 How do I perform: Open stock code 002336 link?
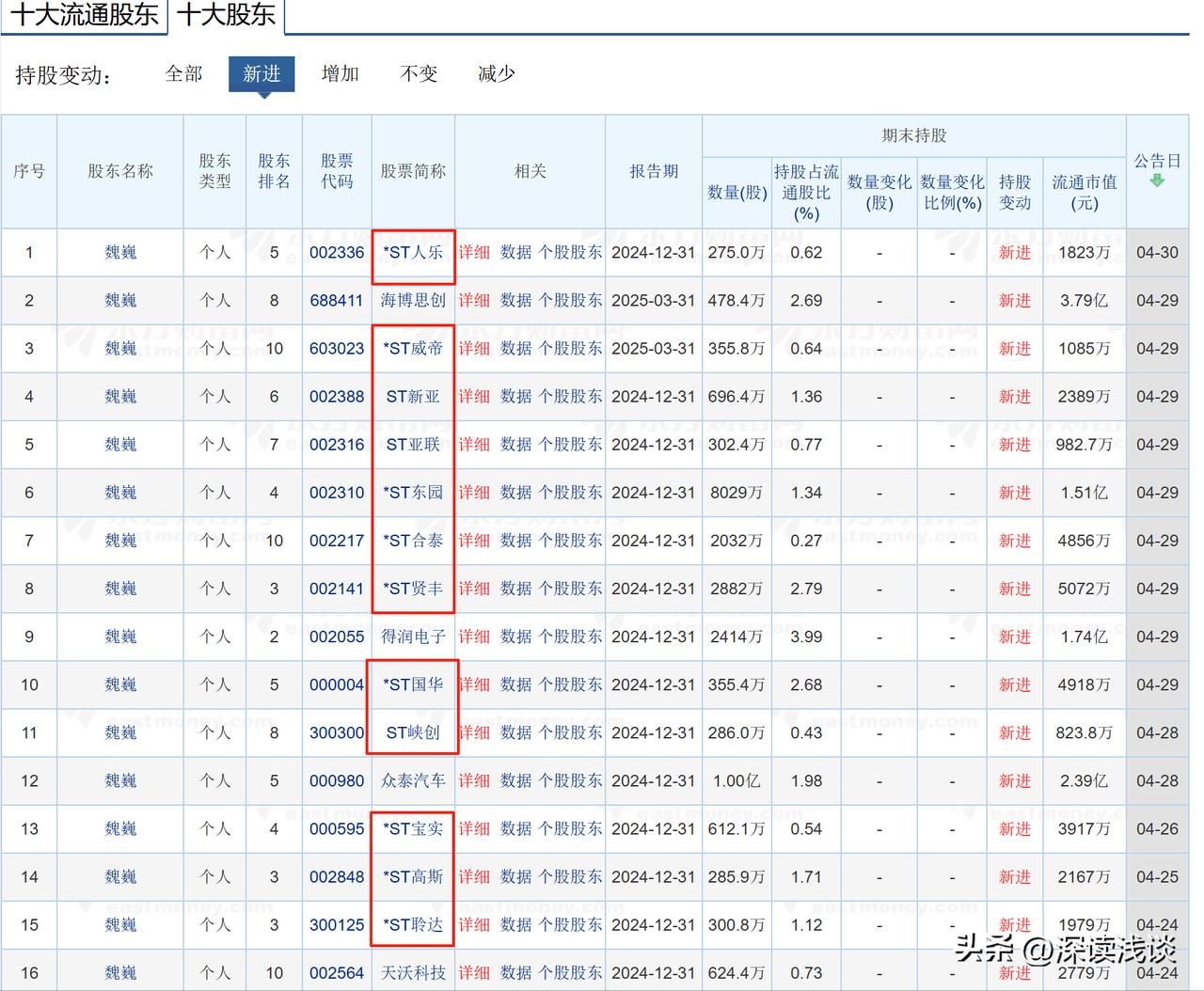[337, 252]
